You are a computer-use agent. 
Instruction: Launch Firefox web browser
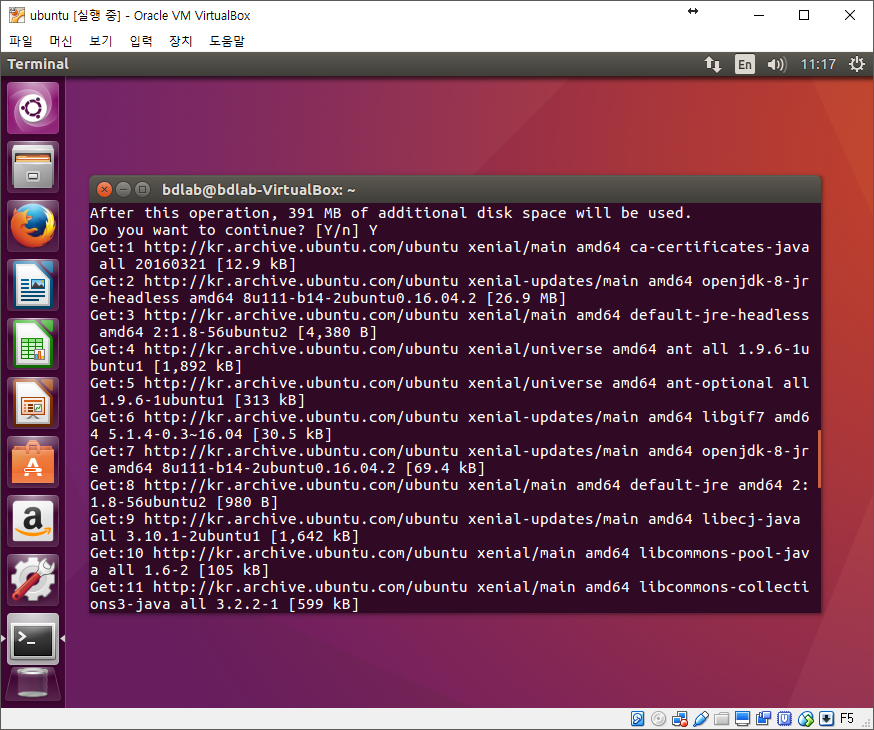tap(33, 226)
